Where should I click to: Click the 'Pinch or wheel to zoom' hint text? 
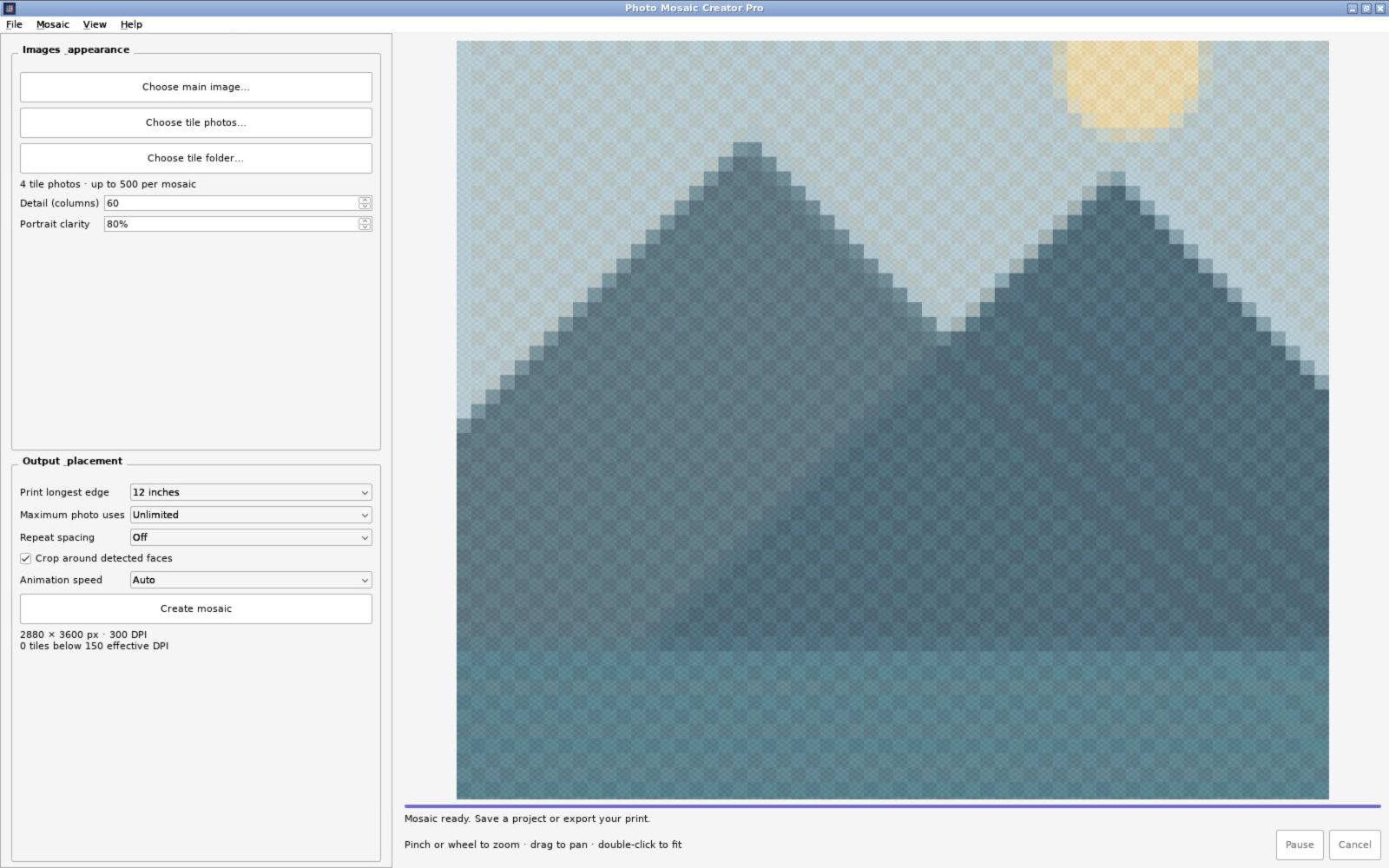point(543,845)
